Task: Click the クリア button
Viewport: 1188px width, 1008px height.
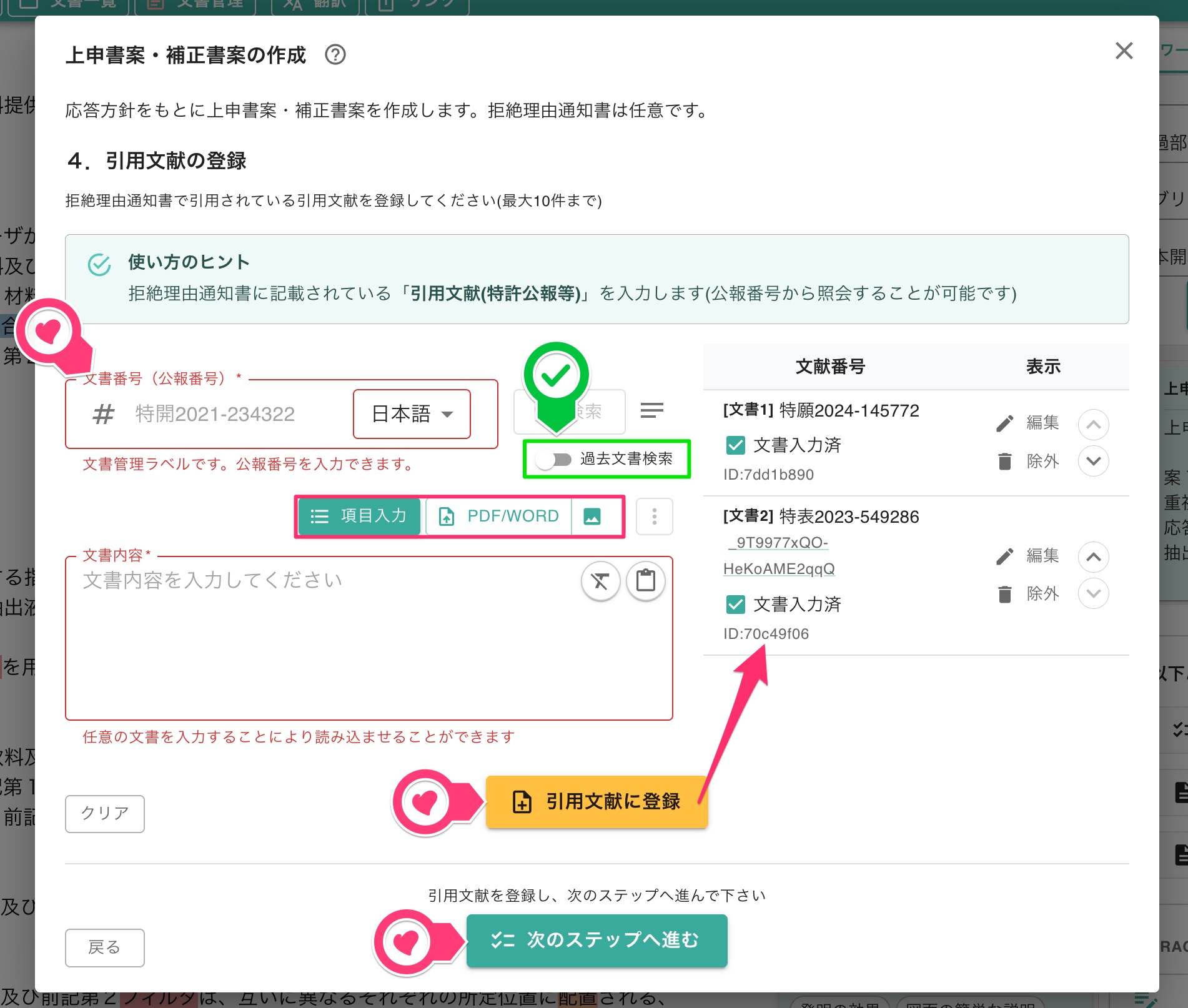Action: (105, 813)
